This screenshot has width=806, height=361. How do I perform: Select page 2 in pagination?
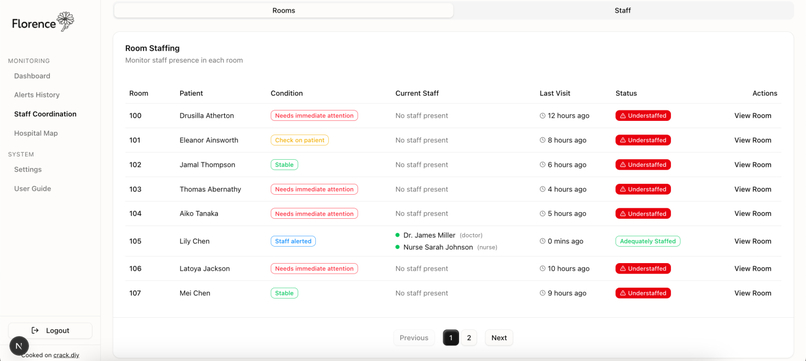click(x=469, y=338)
